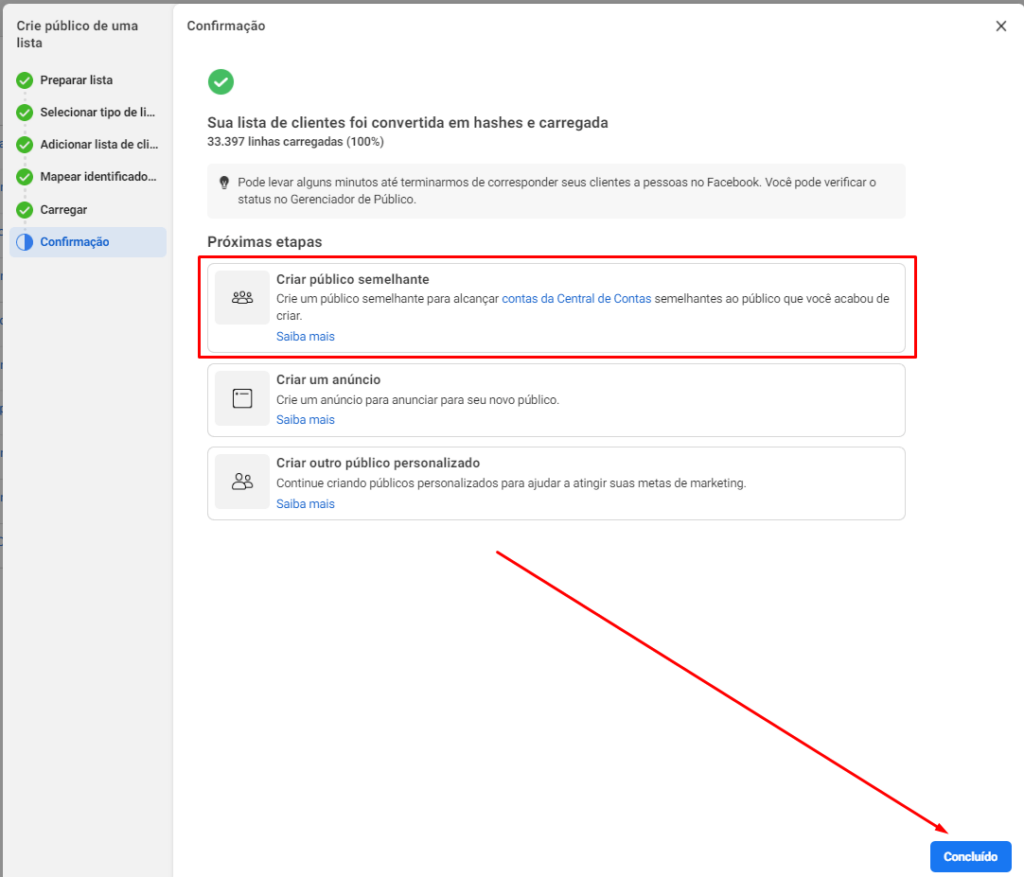The image size is (1024, 877).
Task: Click the Gerenciador de Público tip text
Action: [556, 191]
